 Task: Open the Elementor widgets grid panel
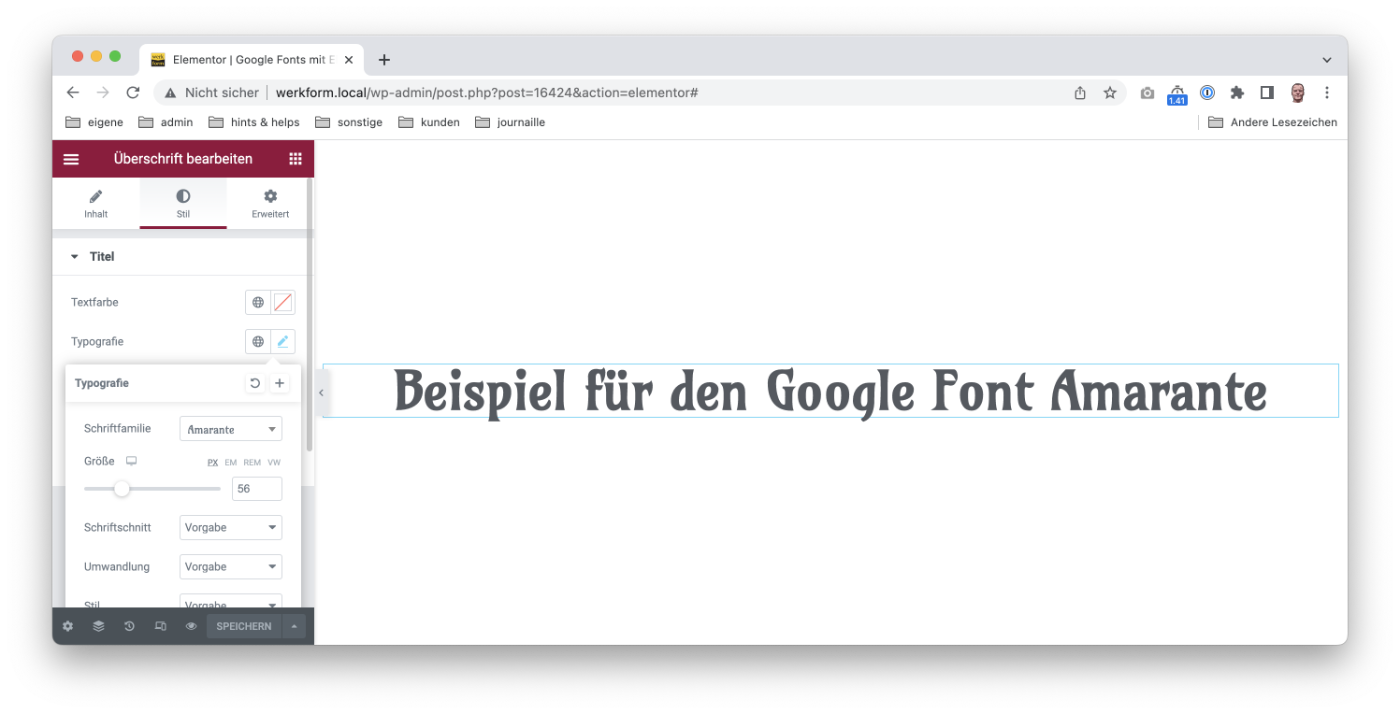click(x=295, y=159)
